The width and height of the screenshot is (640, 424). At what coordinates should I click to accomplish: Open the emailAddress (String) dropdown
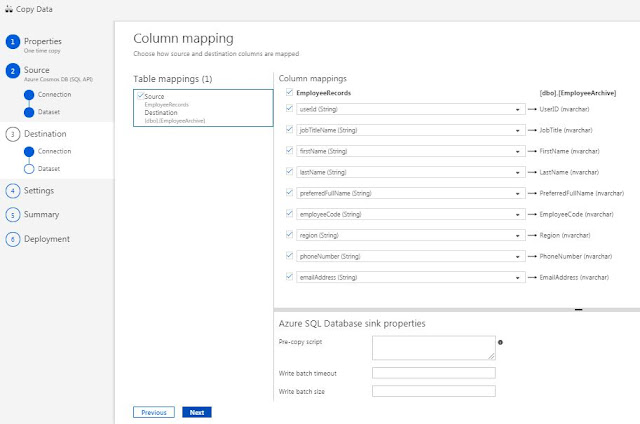[x=411, y=277]
